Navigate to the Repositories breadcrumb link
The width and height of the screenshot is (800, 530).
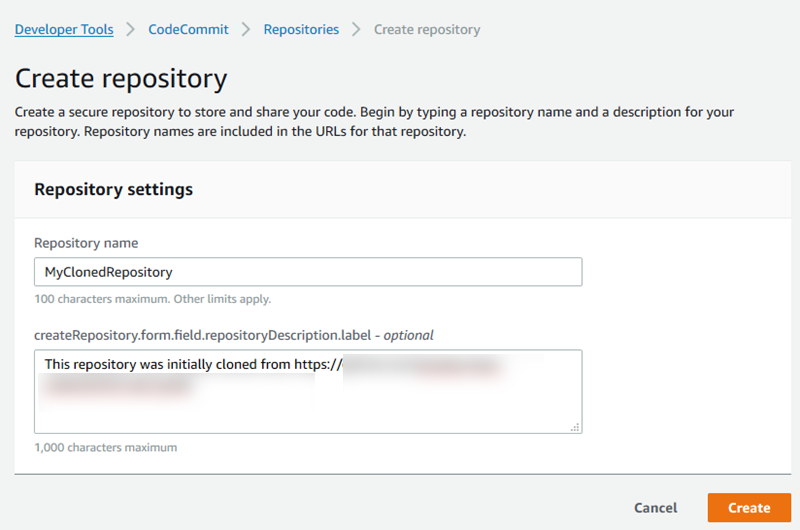300,30
